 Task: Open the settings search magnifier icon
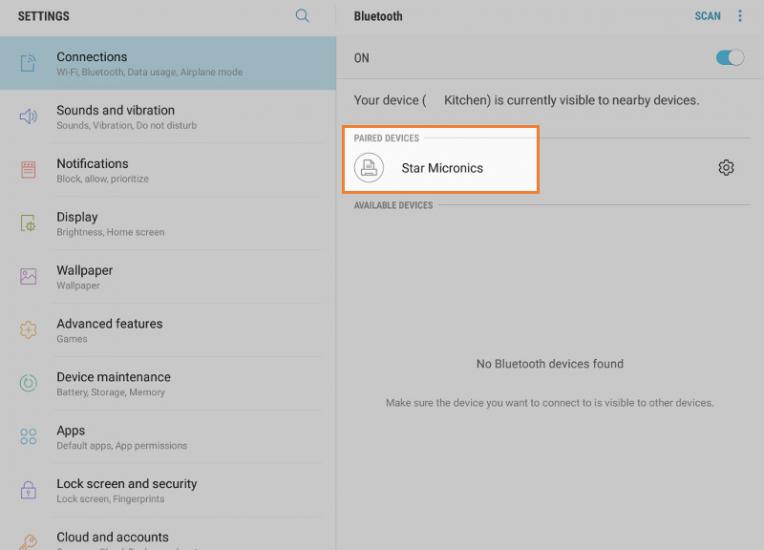tap(302, 16)
